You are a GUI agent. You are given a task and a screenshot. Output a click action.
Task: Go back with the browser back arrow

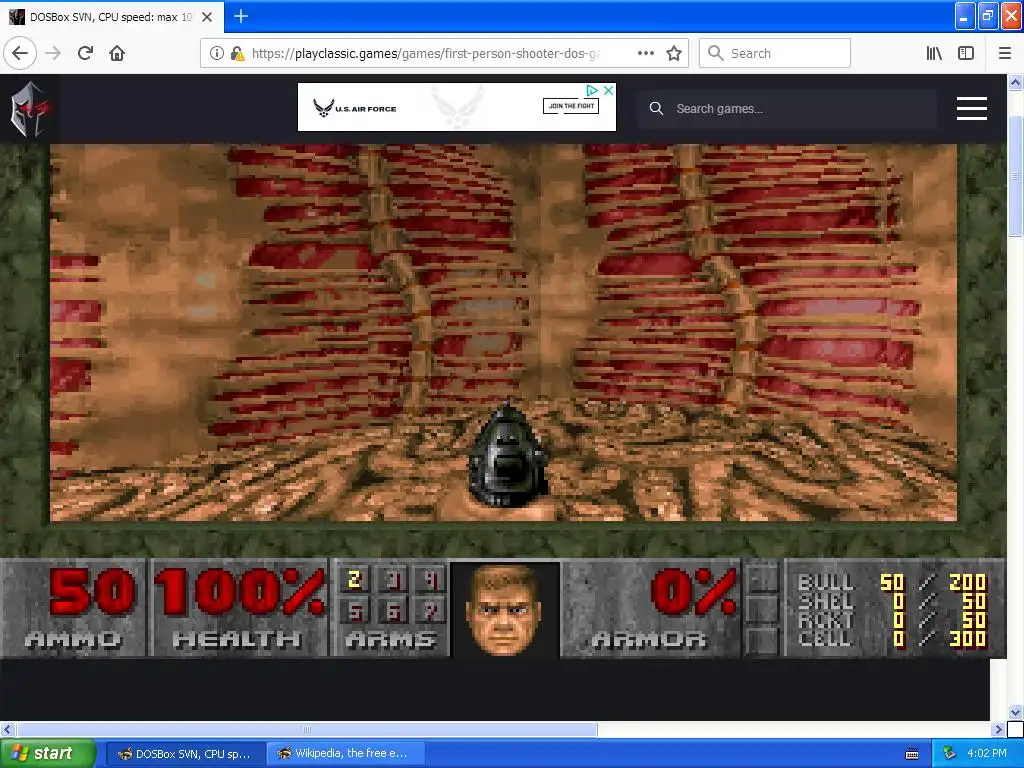pyautogui.click(x=20, y=54)
